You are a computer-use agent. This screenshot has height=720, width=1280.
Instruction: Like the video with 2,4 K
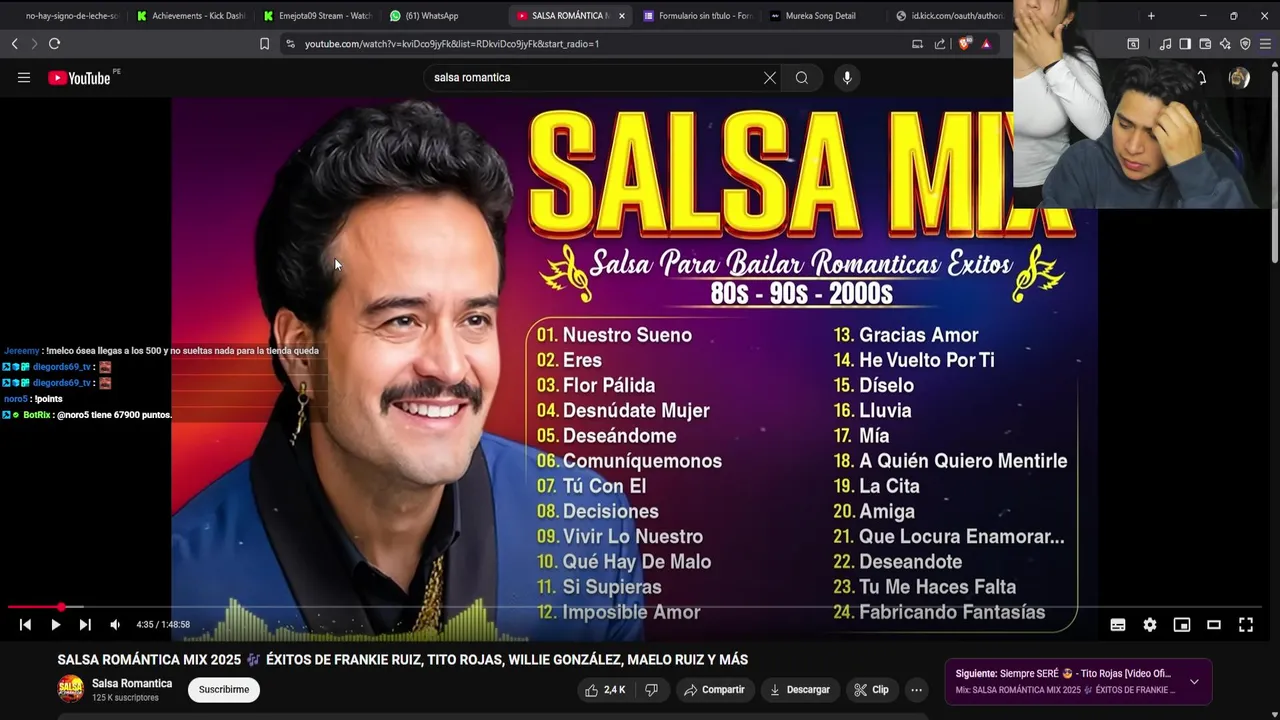pos(604,690)
